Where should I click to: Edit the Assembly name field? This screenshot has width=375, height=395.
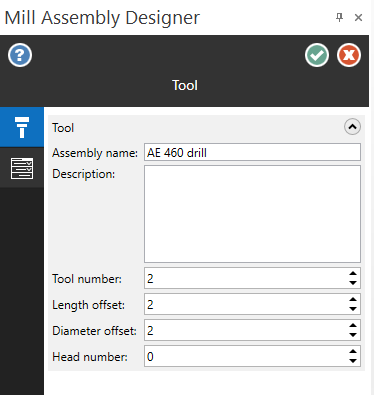[x=252, y=153]
